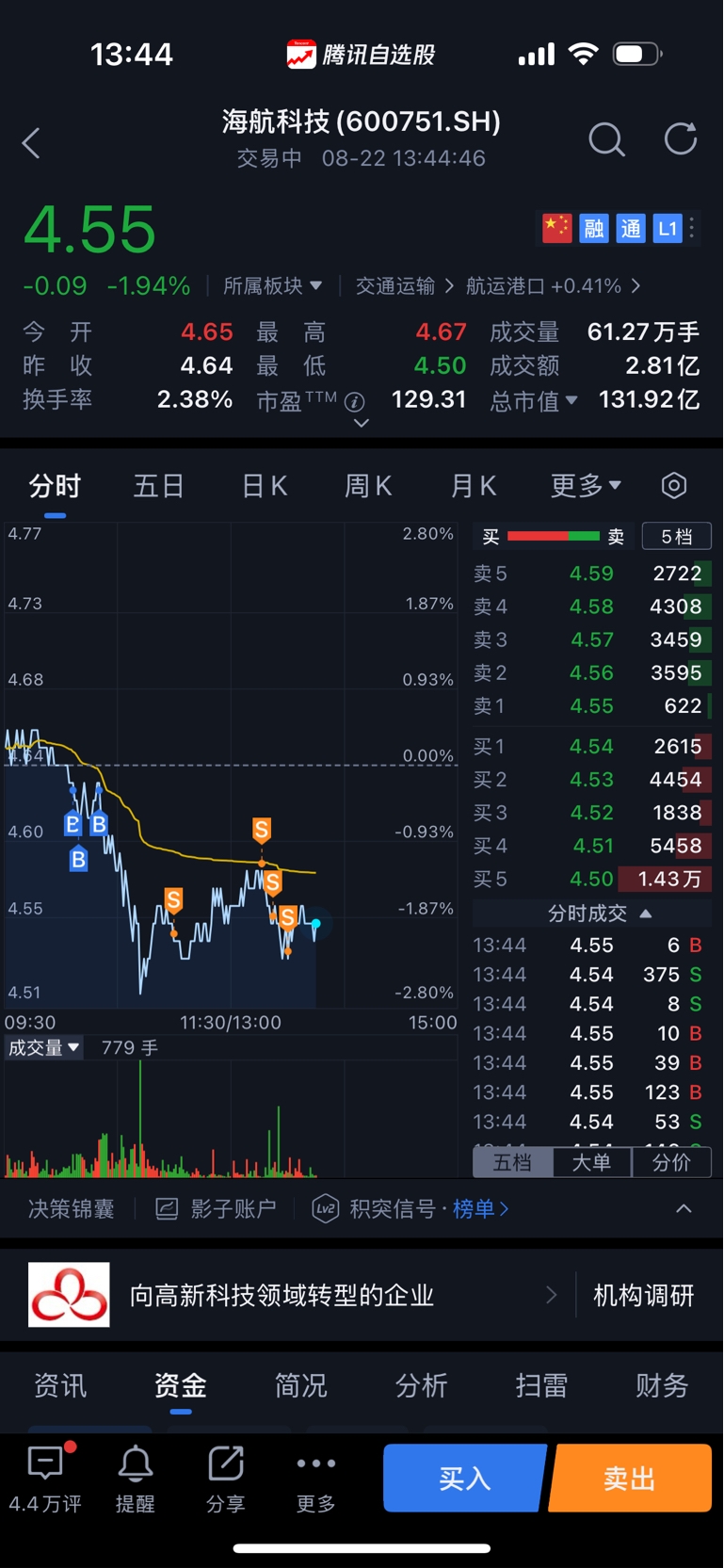724x1568 pixels.
Task: Open 决策锦囊 decision tips
Action: click(72, 1209)
